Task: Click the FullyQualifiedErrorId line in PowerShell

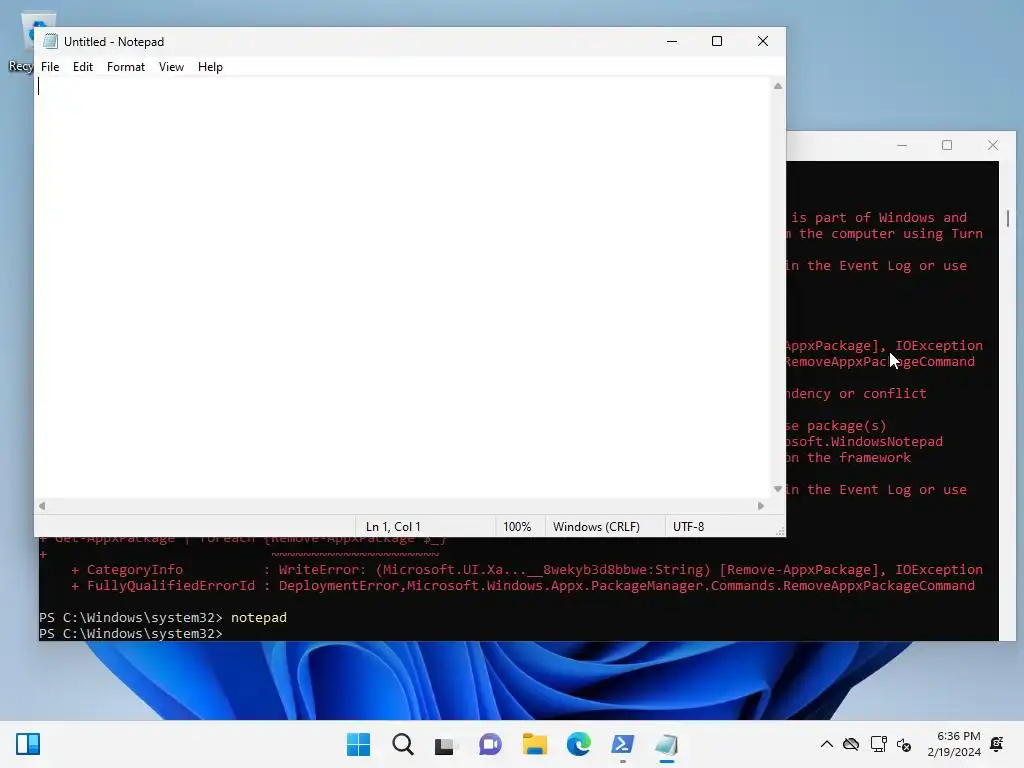Action: 522,586
